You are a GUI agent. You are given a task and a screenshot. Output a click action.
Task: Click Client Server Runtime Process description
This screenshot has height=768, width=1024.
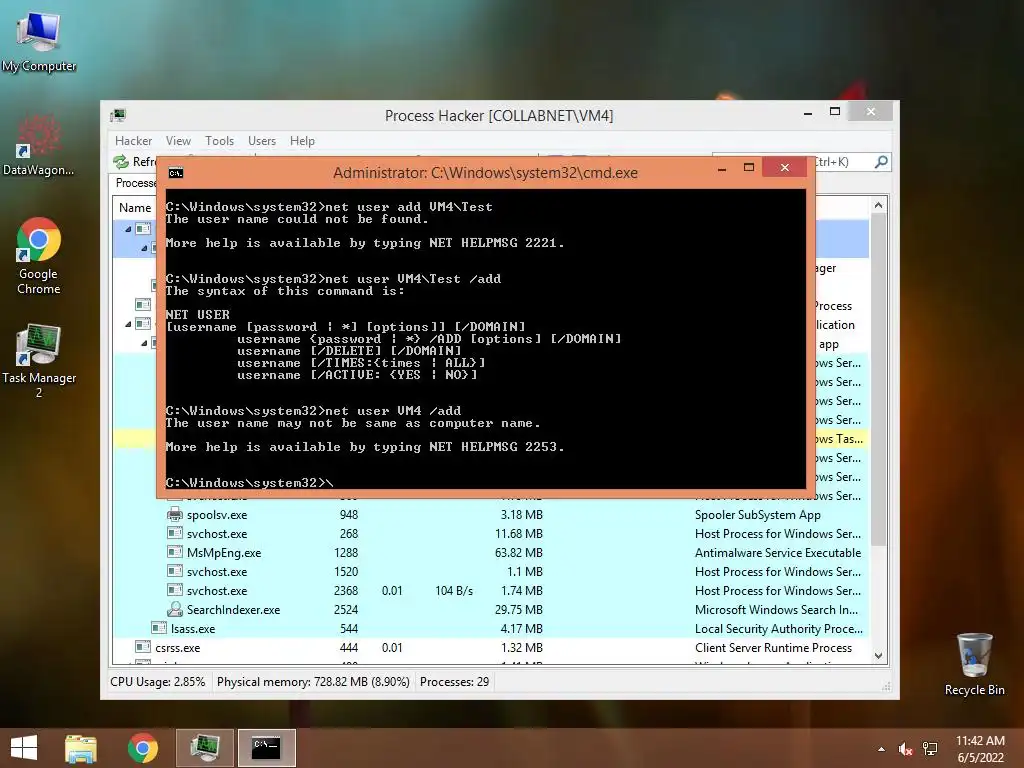click(773, 647)
